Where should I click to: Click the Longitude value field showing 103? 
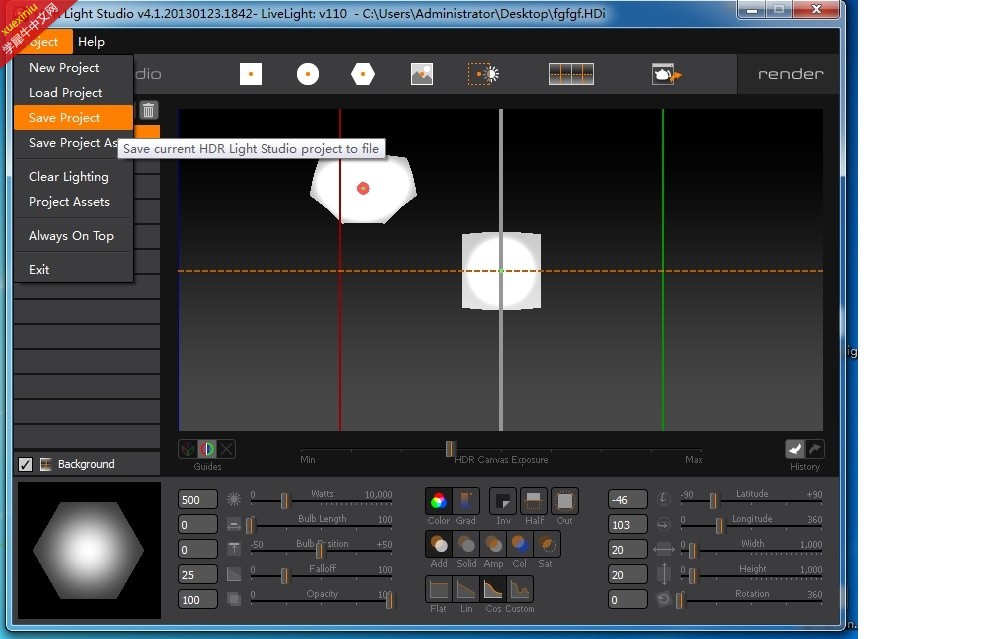click(x=627, y=525)
